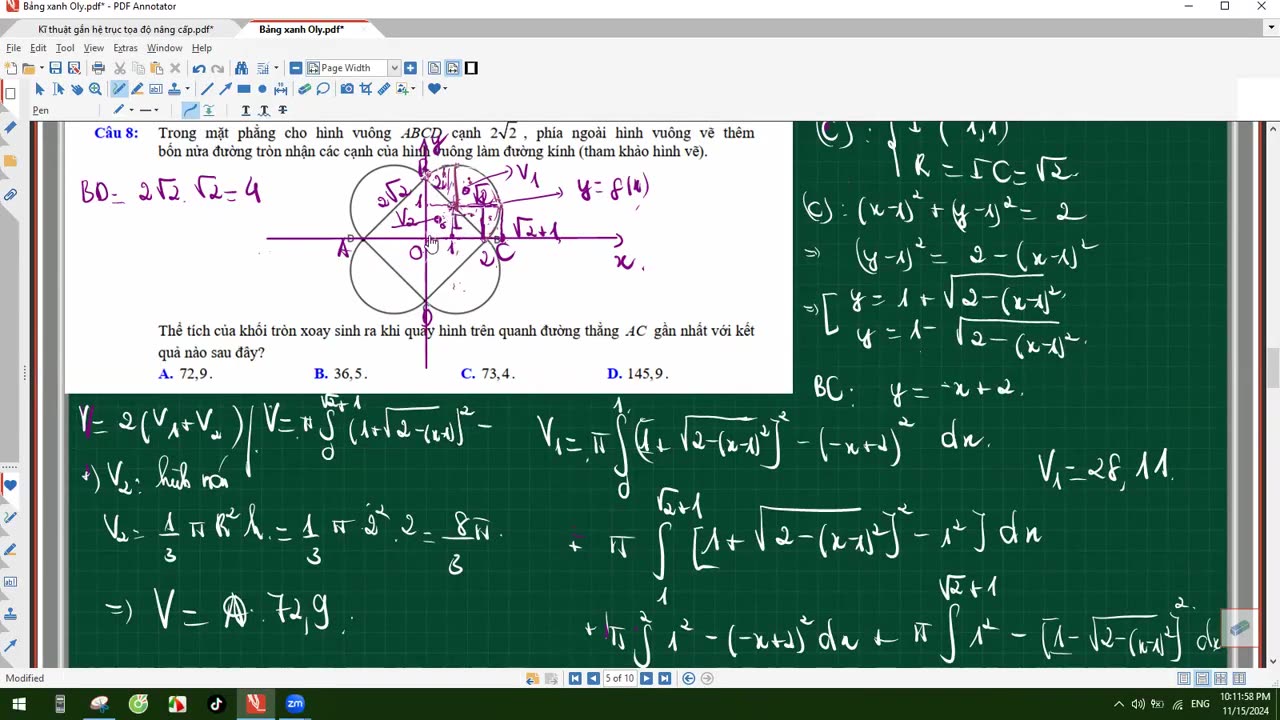
Task: Select the Zoom magnifier tool
Action: tap(95, 89)
